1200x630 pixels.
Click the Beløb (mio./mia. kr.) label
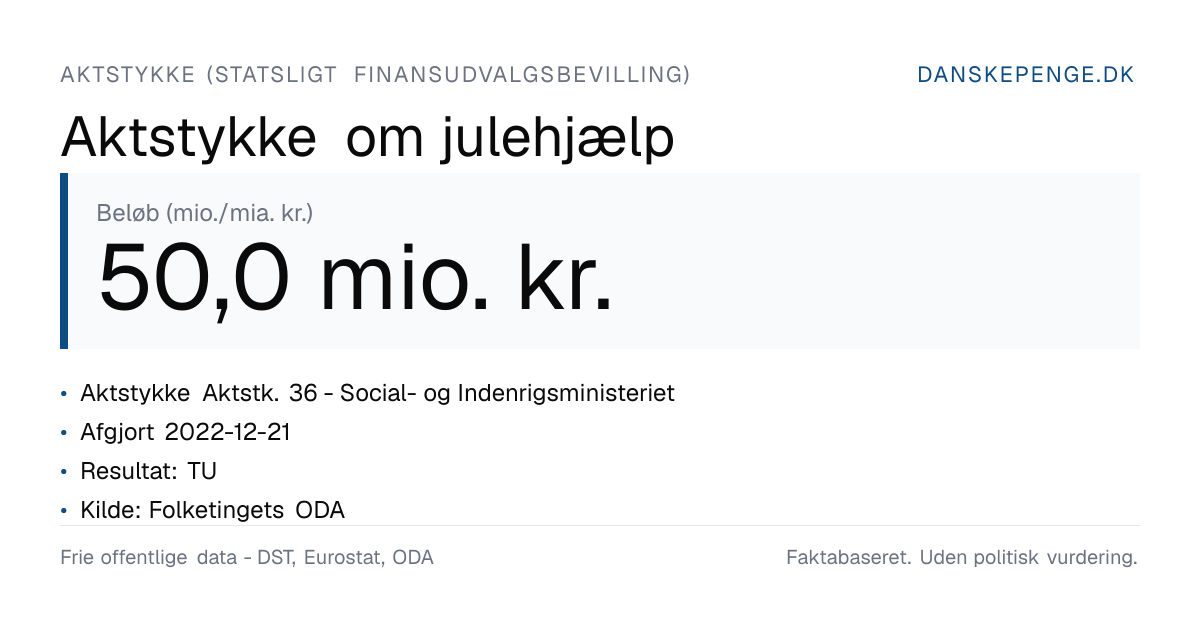[x=205, y=213]
